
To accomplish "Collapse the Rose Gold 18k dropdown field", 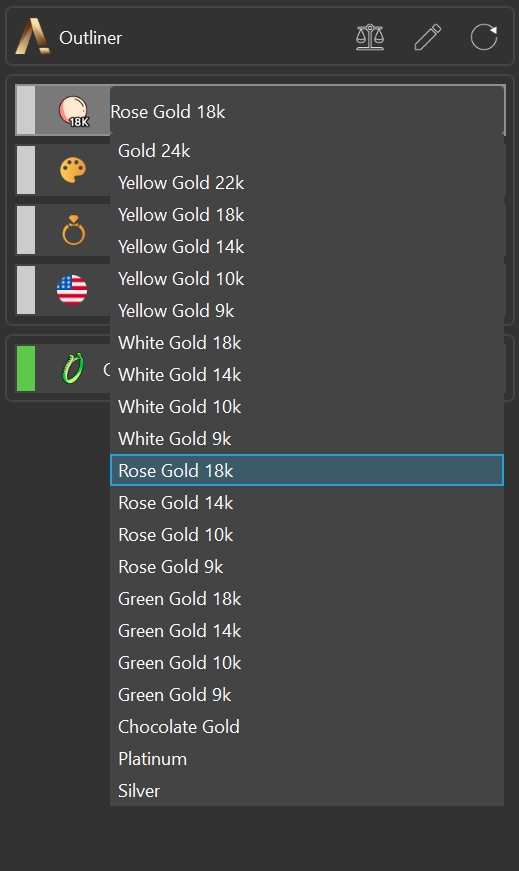I will pyautogui.click(x=307, y=111).
